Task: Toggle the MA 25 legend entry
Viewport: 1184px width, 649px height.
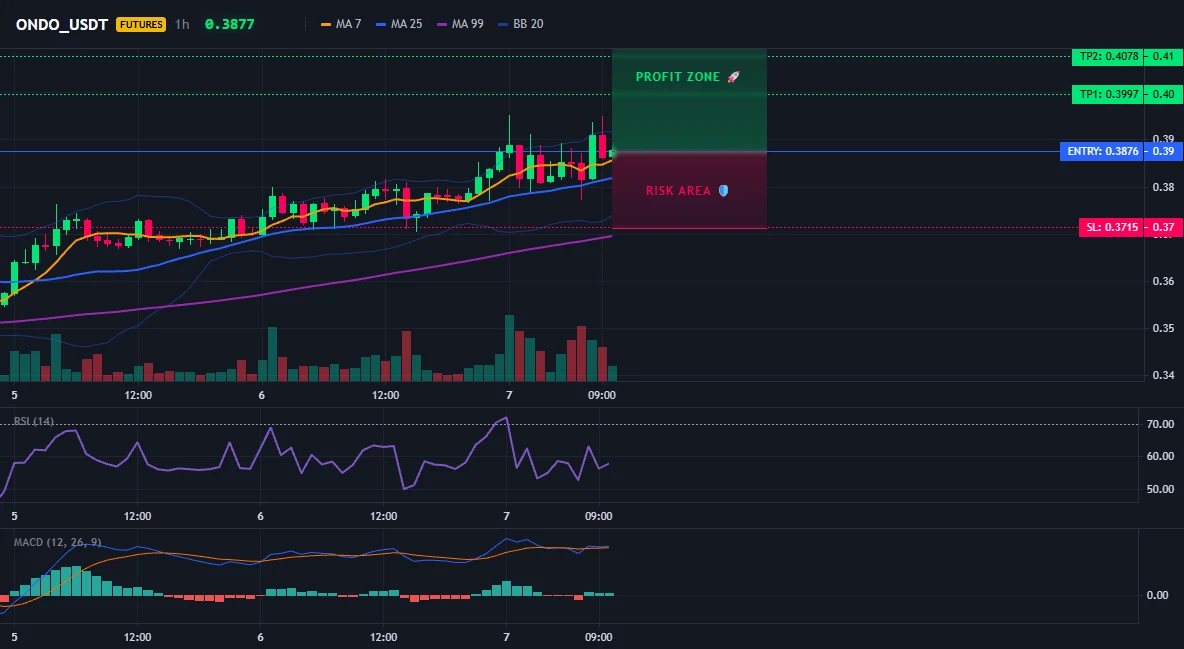Action: [x=399, y=24]
